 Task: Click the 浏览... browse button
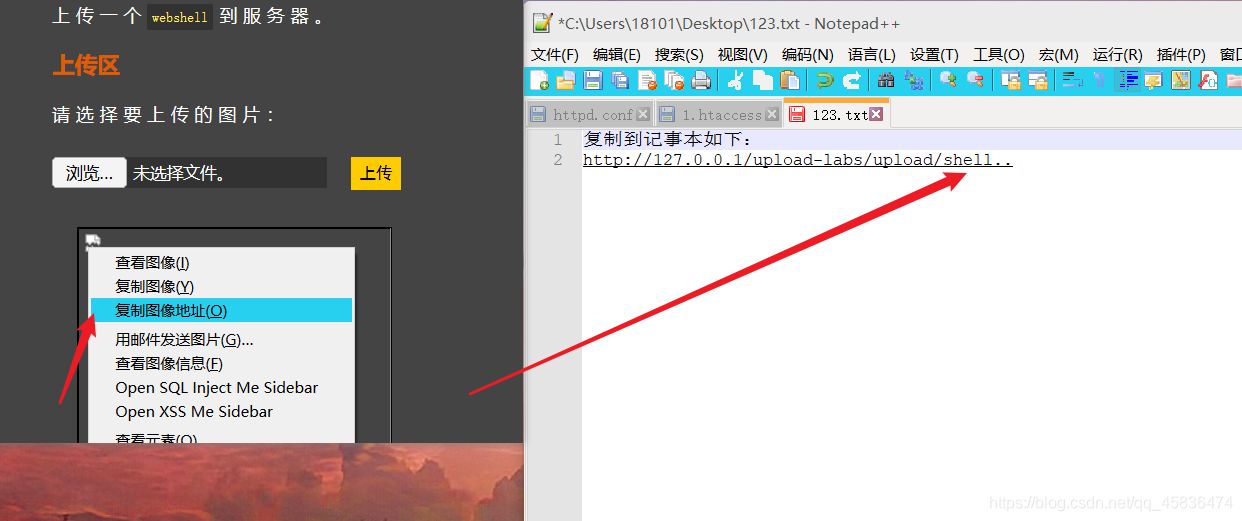click(89, 173)
